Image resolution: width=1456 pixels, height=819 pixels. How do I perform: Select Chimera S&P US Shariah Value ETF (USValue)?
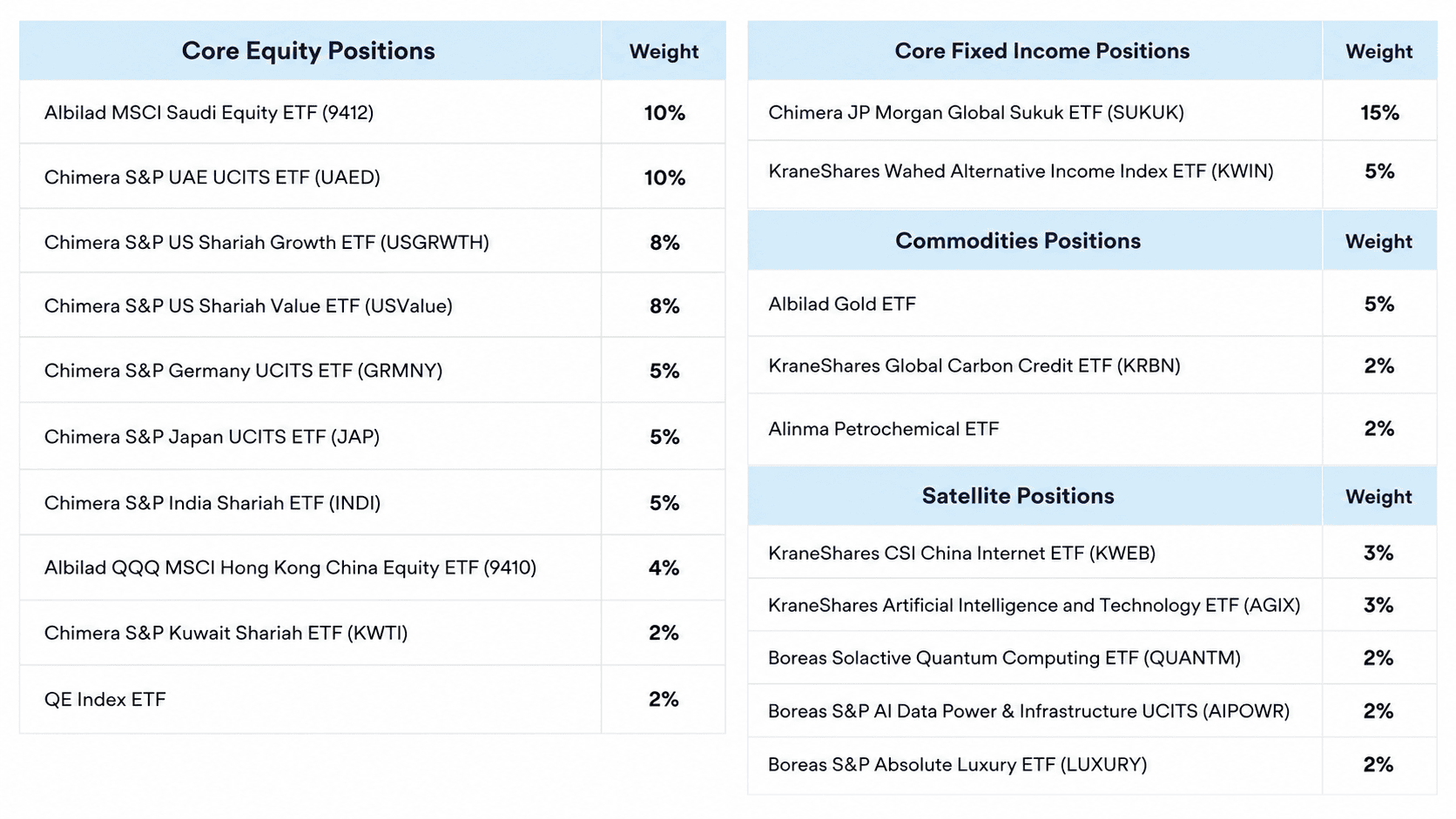(x=248, y=305)
